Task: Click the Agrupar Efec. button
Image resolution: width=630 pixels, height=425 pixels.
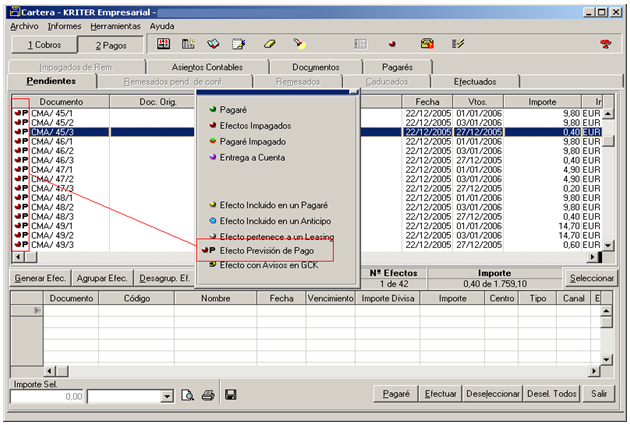Action: coord(102,278)
